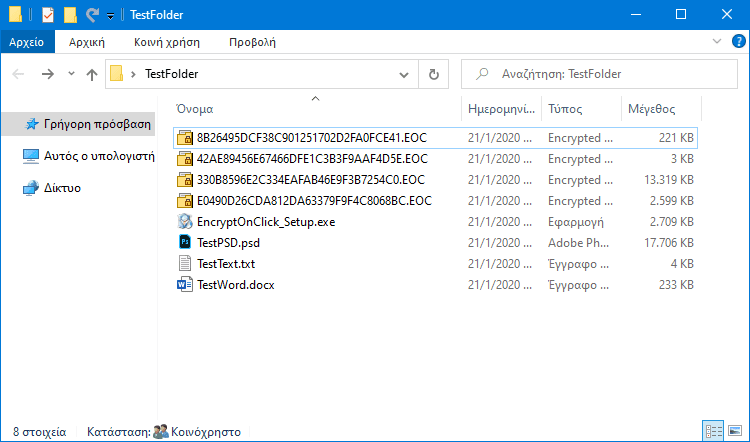Image resolution: width=750 pixels, height=442 pixels.
Task: Select the TestWord.docx file name
Action: pyautogui.click(x=236, y=285)
